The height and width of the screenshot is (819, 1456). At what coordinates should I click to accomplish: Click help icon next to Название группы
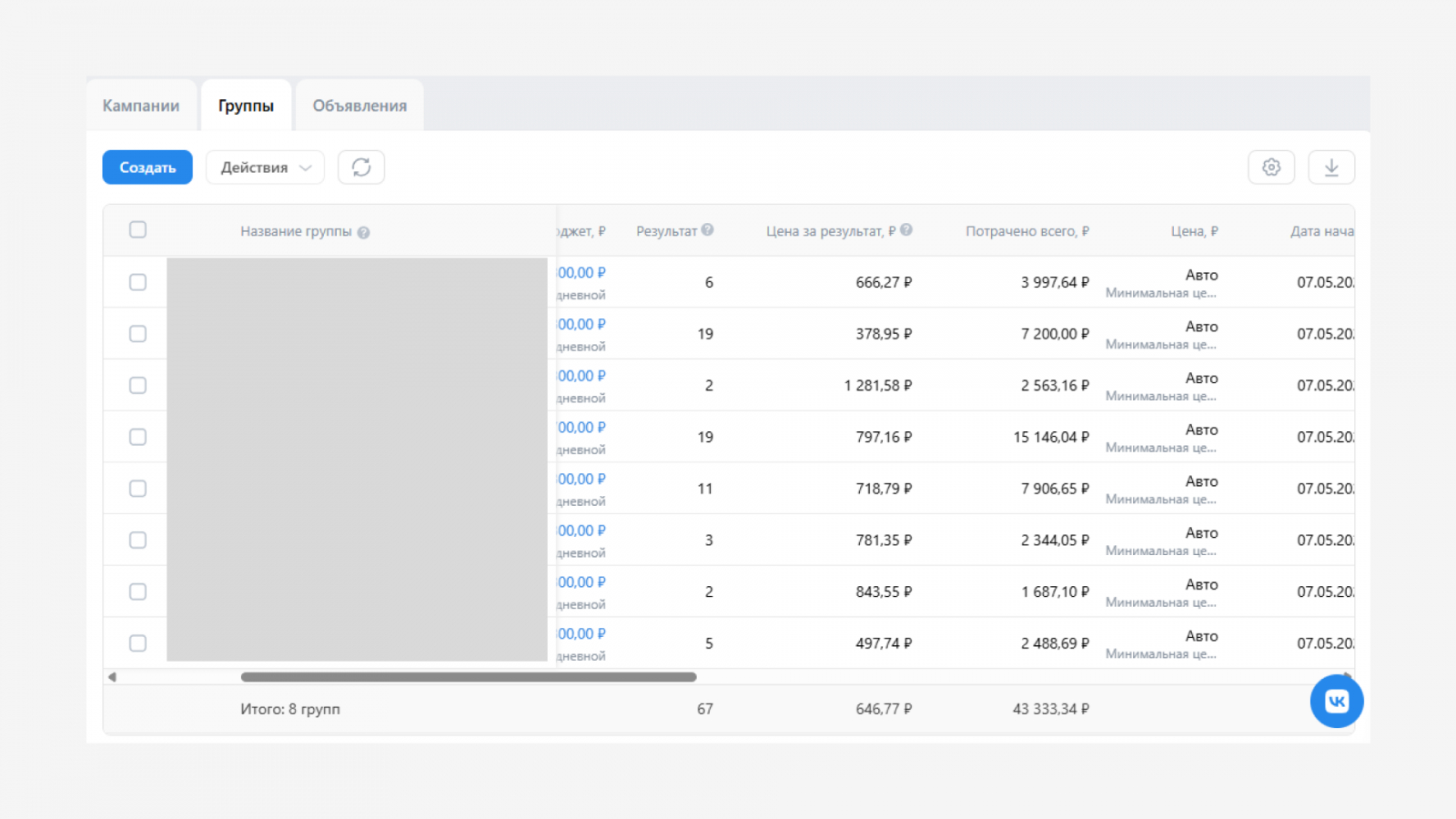point(364,233)
